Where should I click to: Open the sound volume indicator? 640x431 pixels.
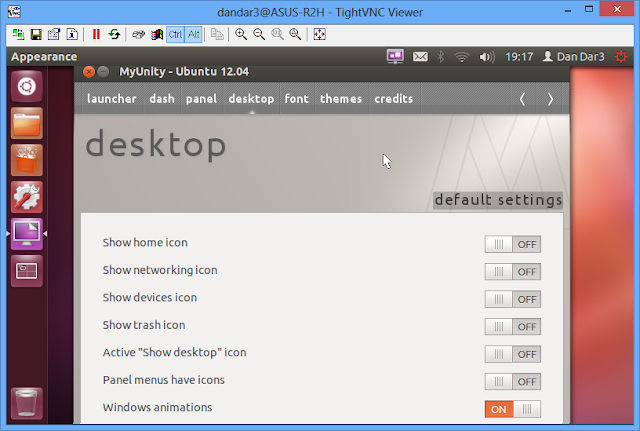click(x=487, y=57)
